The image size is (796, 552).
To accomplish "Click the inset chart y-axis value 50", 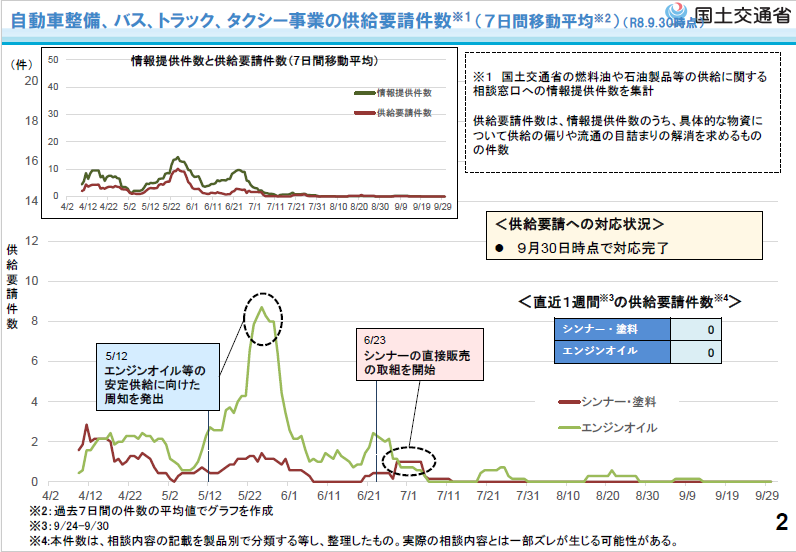I will tap(53, 59).
